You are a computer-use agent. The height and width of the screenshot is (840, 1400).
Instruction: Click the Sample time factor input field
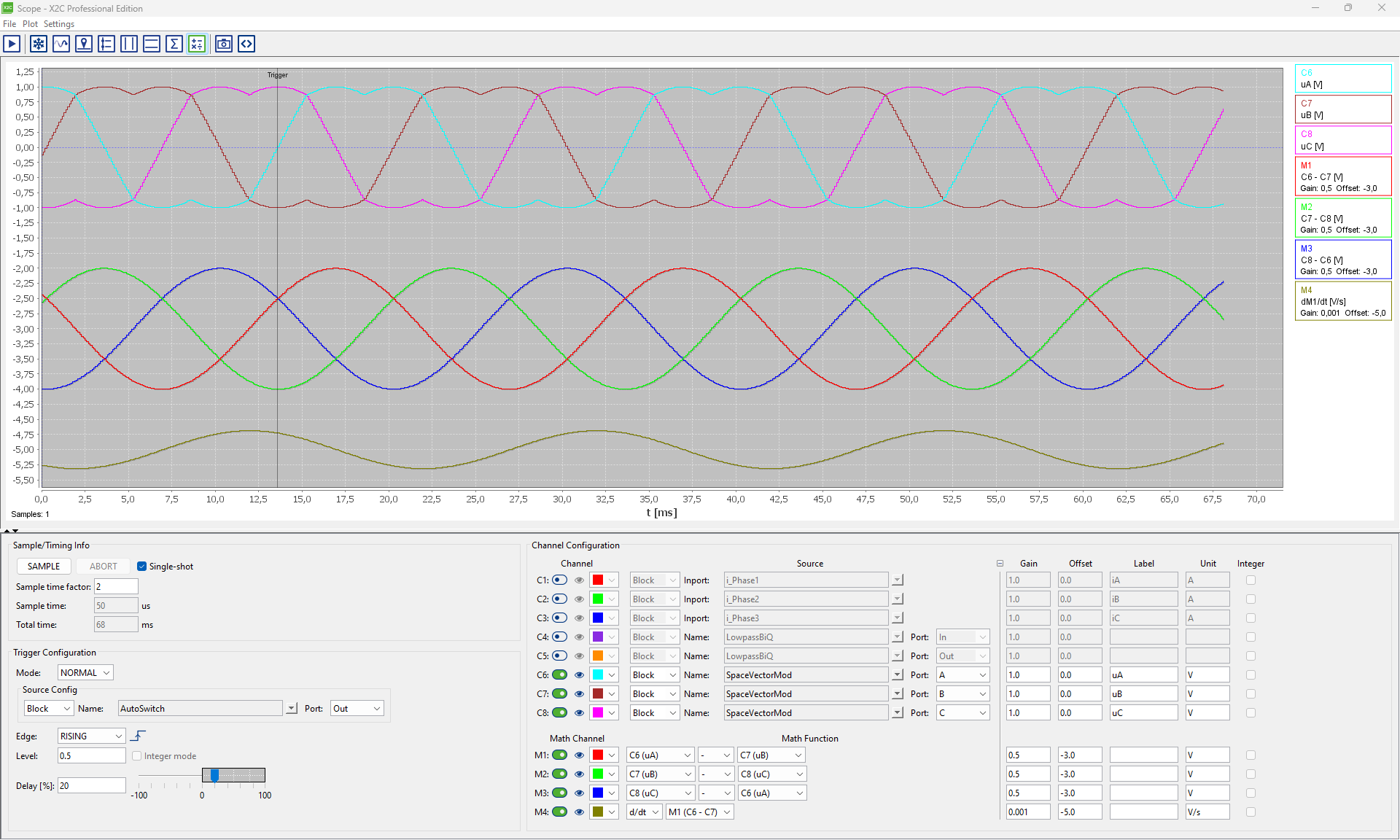116,587
